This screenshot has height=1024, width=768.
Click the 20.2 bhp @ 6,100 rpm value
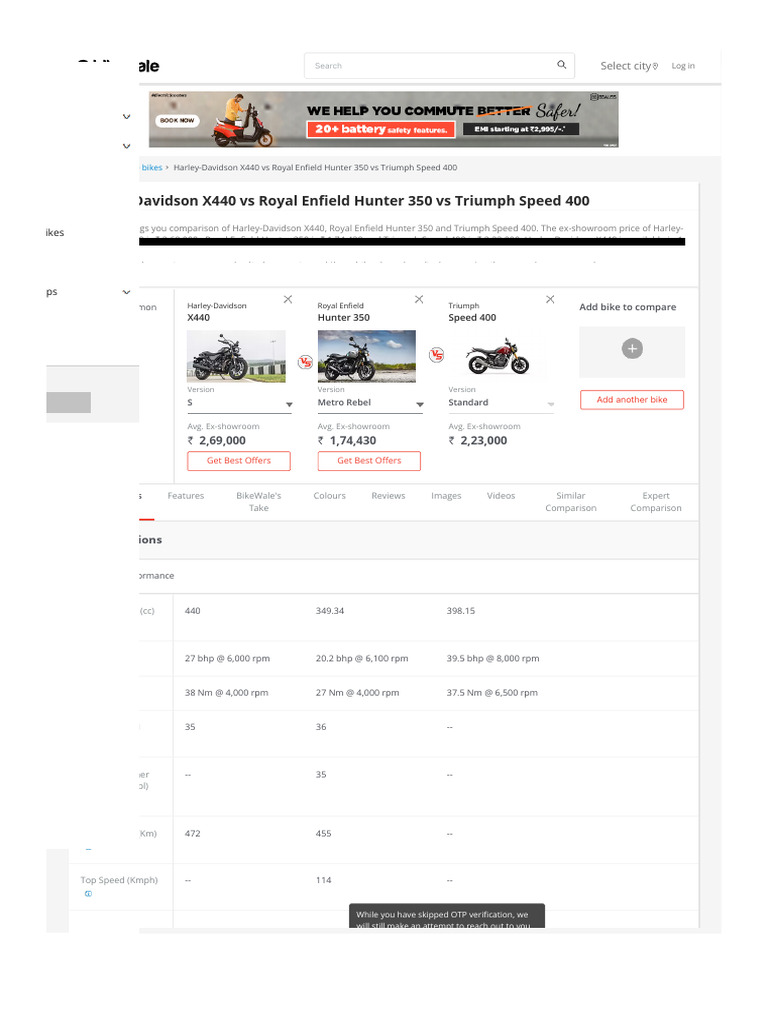(362, 658)
